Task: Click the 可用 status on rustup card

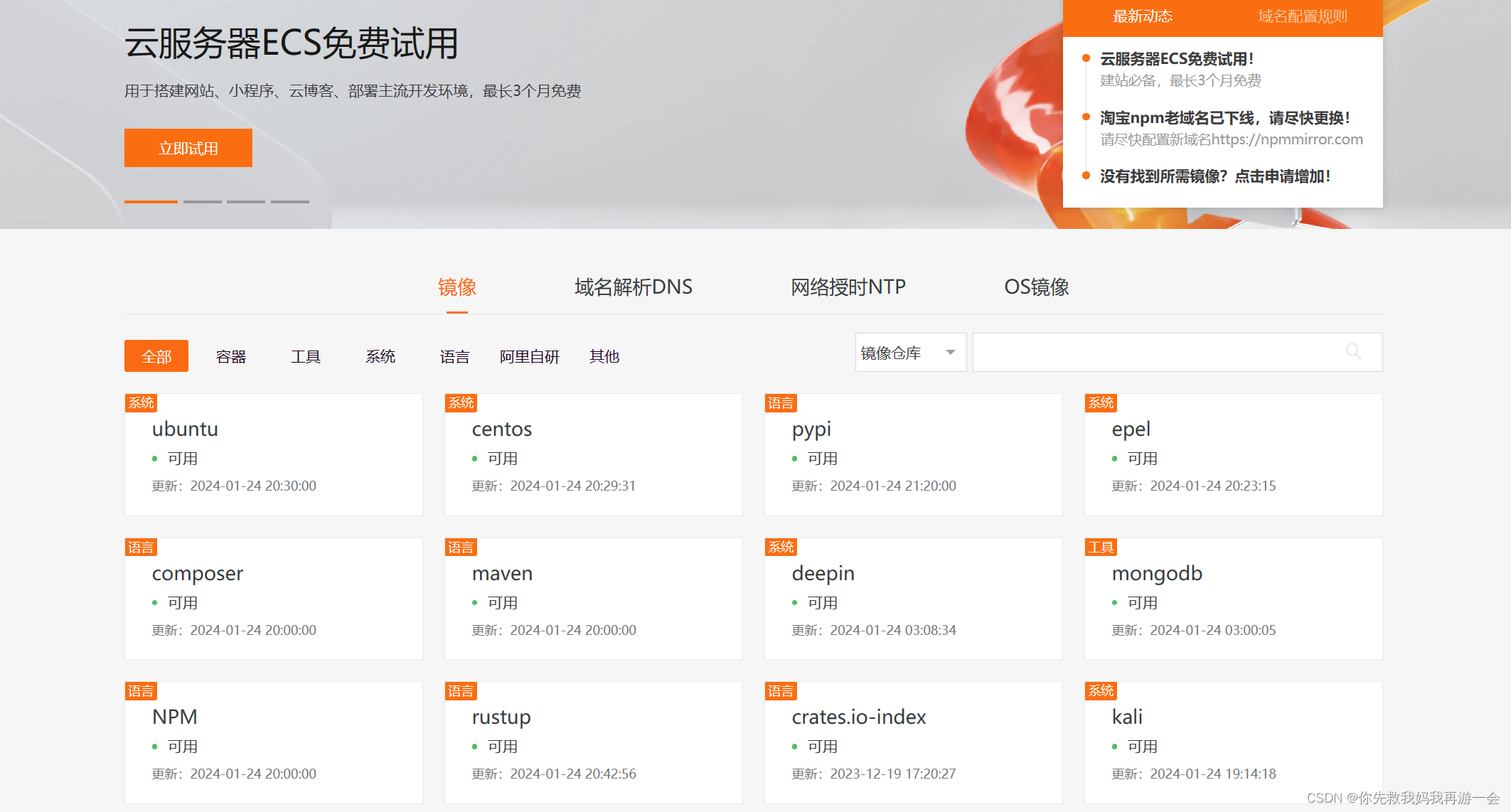Action: [503, 747]
